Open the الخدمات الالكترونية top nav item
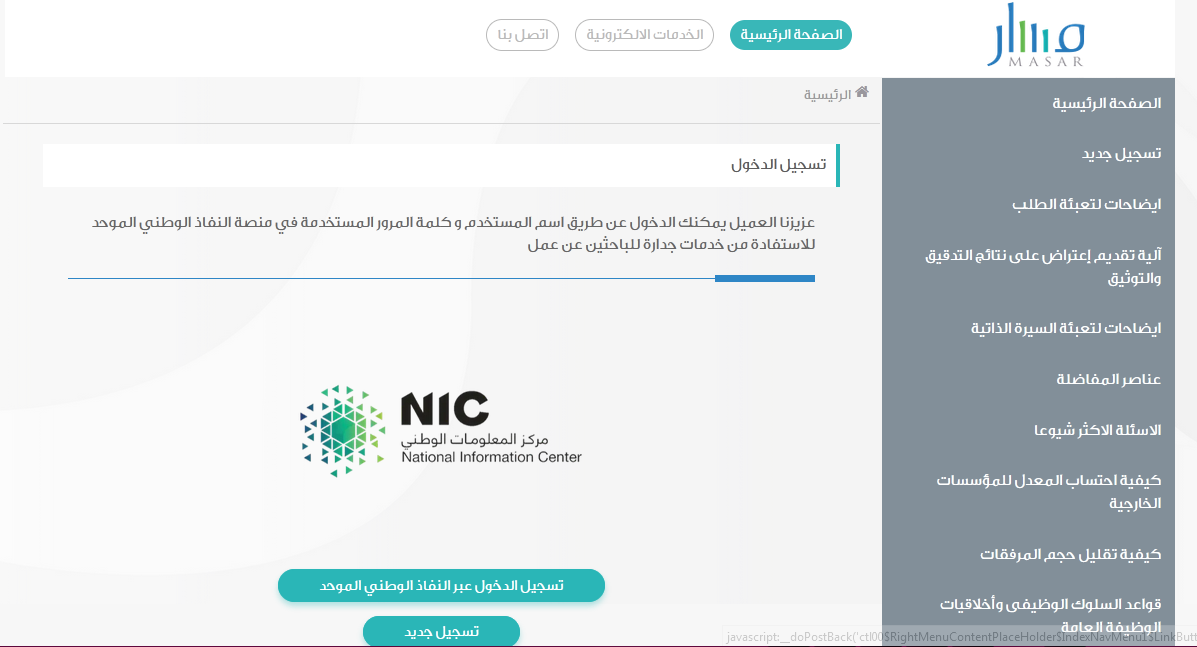The width and height of the screenshot is (1197, 647). 644,35
